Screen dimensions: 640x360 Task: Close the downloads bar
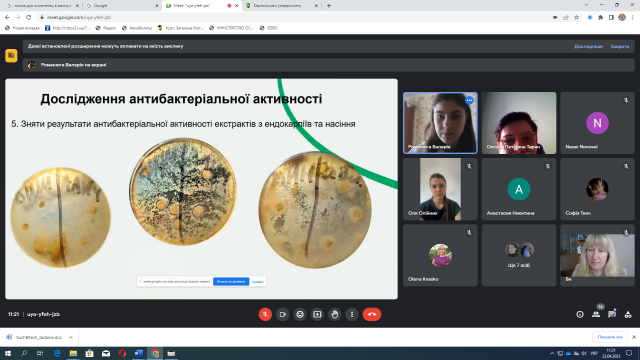pos(633,337)
